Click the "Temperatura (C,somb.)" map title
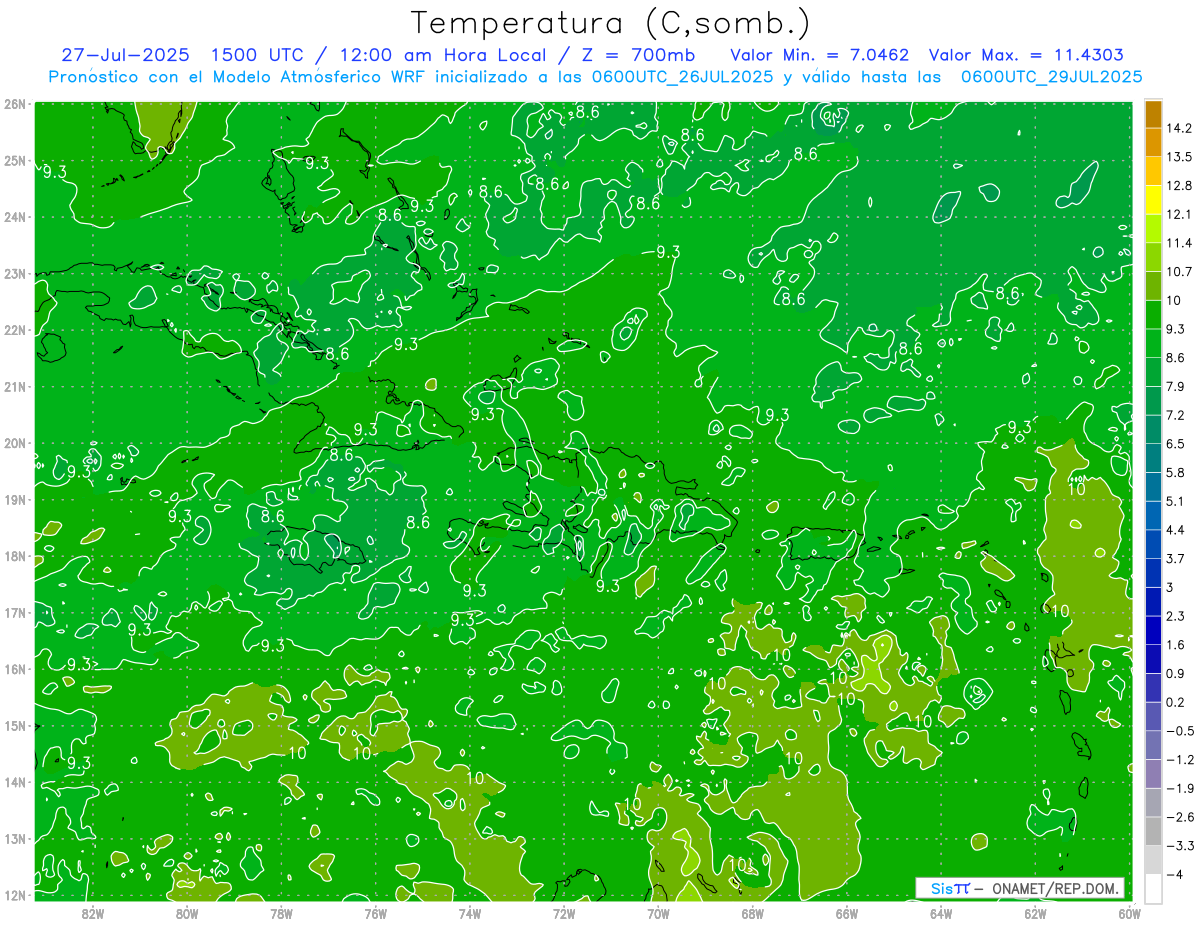 pyautogui.click(x=611, y=23)
